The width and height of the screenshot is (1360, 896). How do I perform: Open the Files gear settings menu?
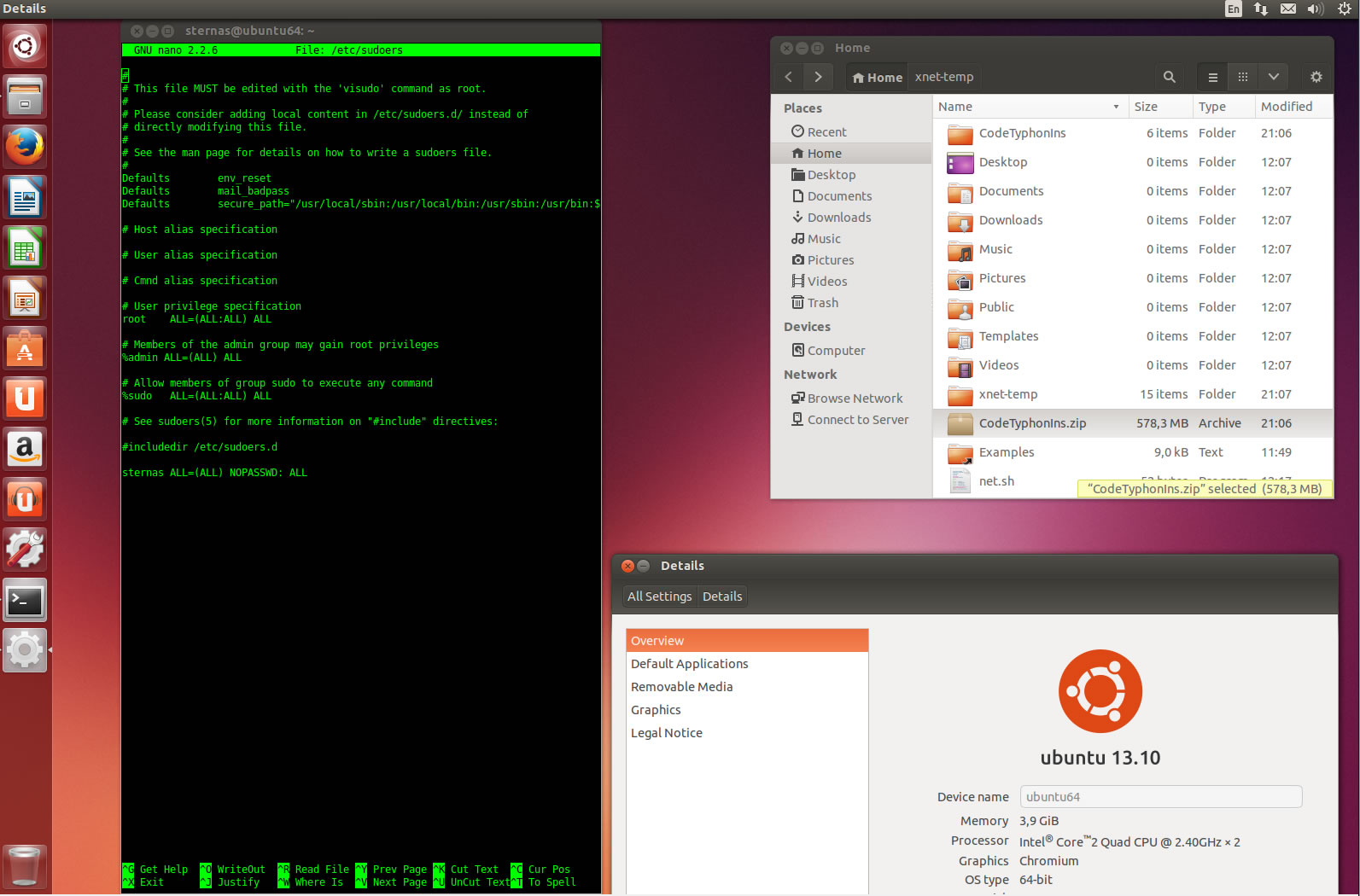click(x=1316, y=77)
